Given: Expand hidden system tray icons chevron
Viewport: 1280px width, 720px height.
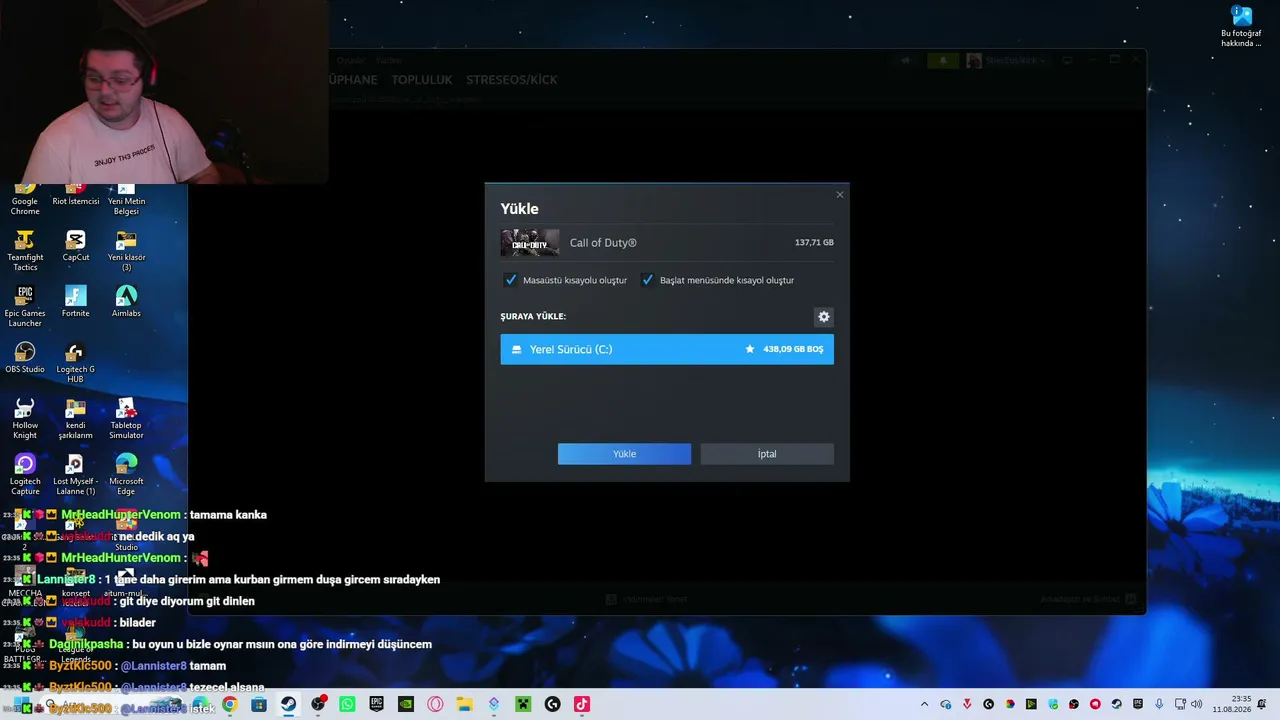Looking at the screenshot, I should coord(924,705).
